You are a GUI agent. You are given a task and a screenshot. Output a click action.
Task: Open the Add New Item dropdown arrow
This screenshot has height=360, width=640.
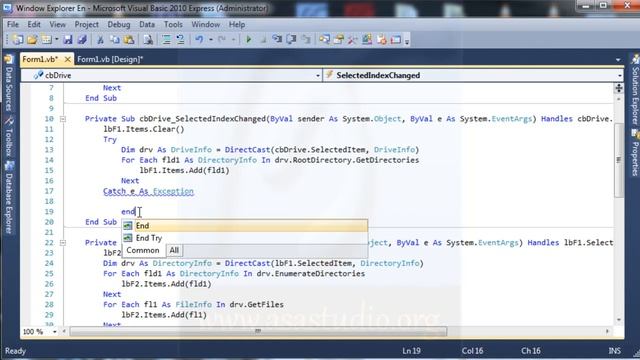(x=56, y=40)
